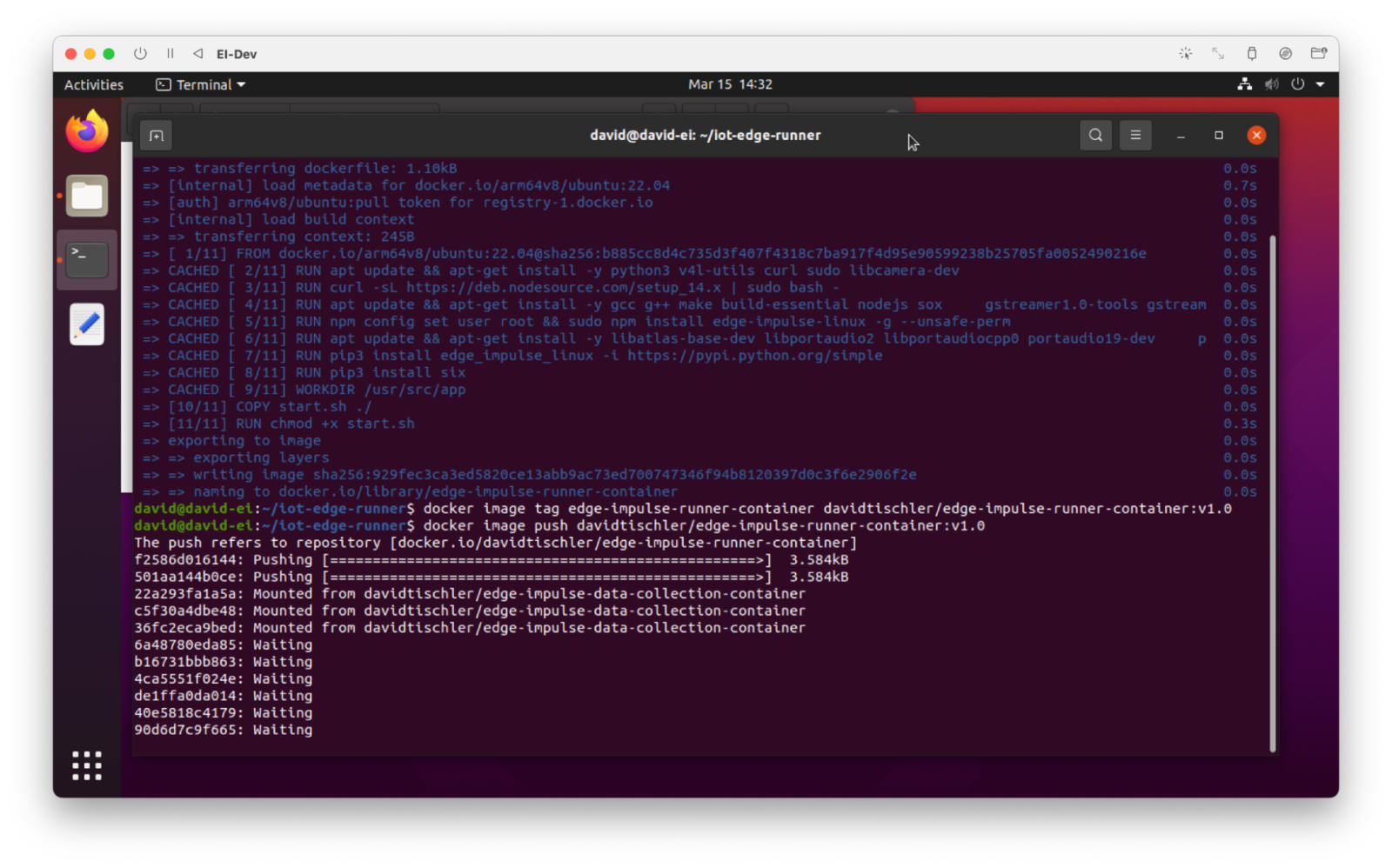The height and width of the screenshot is (868, 1392).
Task: Launch the text editor from dock
Action: [x=87, y=324]
